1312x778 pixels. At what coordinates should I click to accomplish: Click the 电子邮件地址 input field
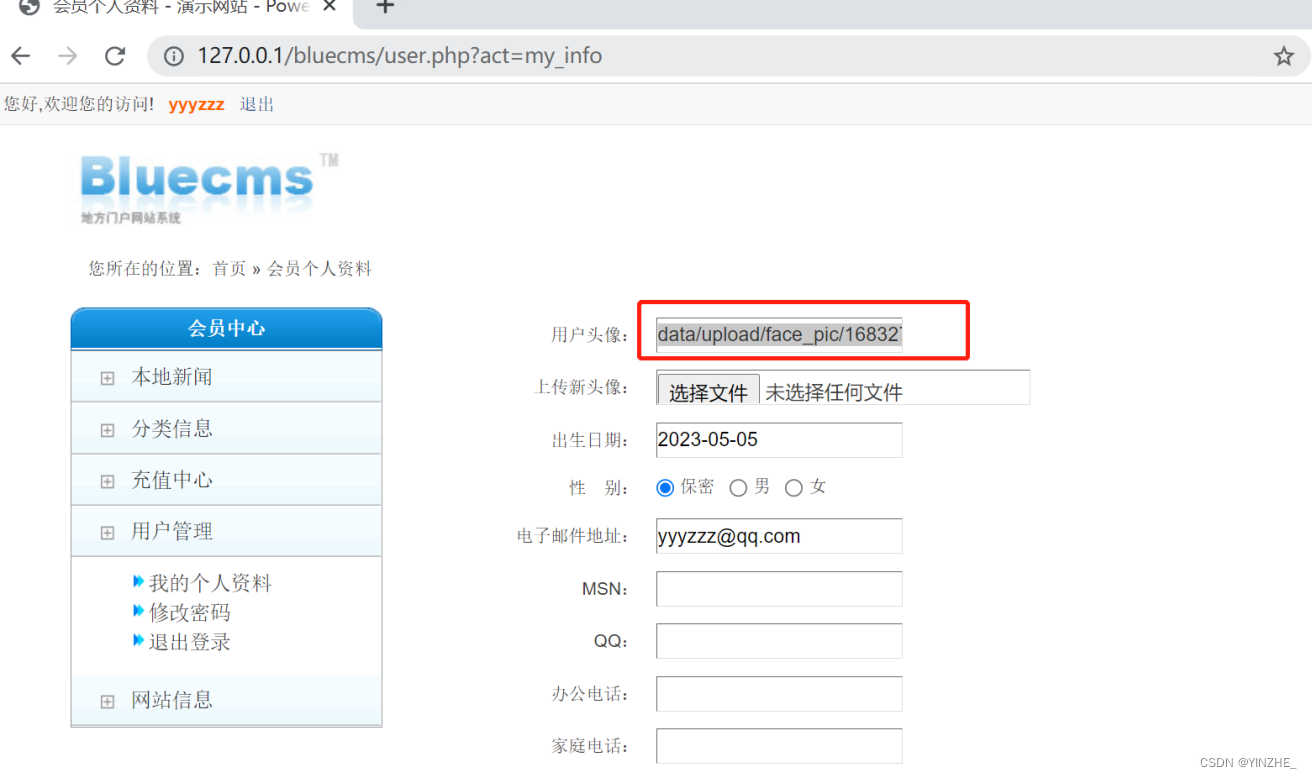(x=779, y=536)
